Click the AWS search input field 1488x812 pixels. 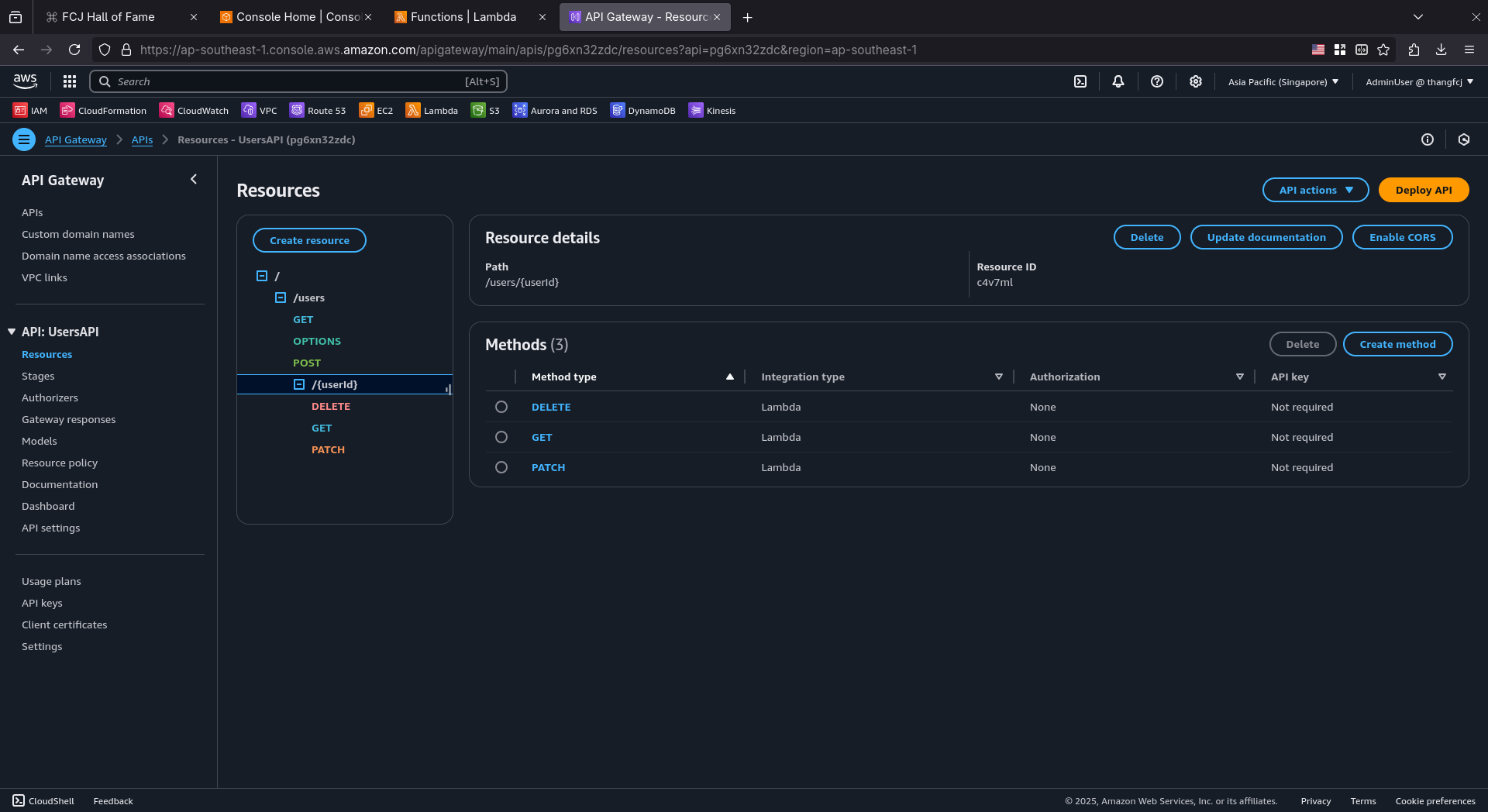pos(298,81)
